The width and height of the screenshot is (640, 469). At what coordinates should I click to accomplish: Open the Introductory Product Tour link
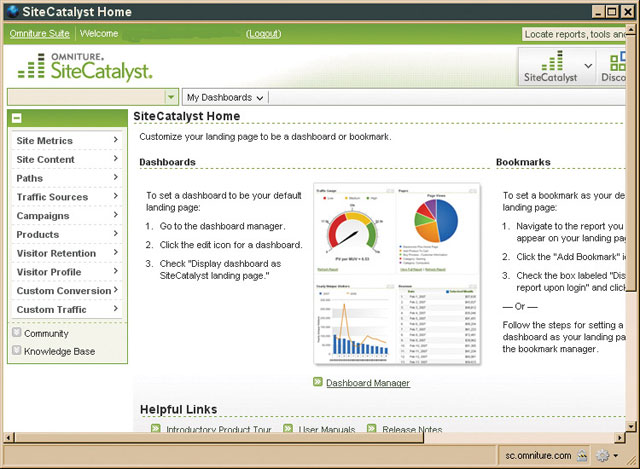click(x=219, y=429)
